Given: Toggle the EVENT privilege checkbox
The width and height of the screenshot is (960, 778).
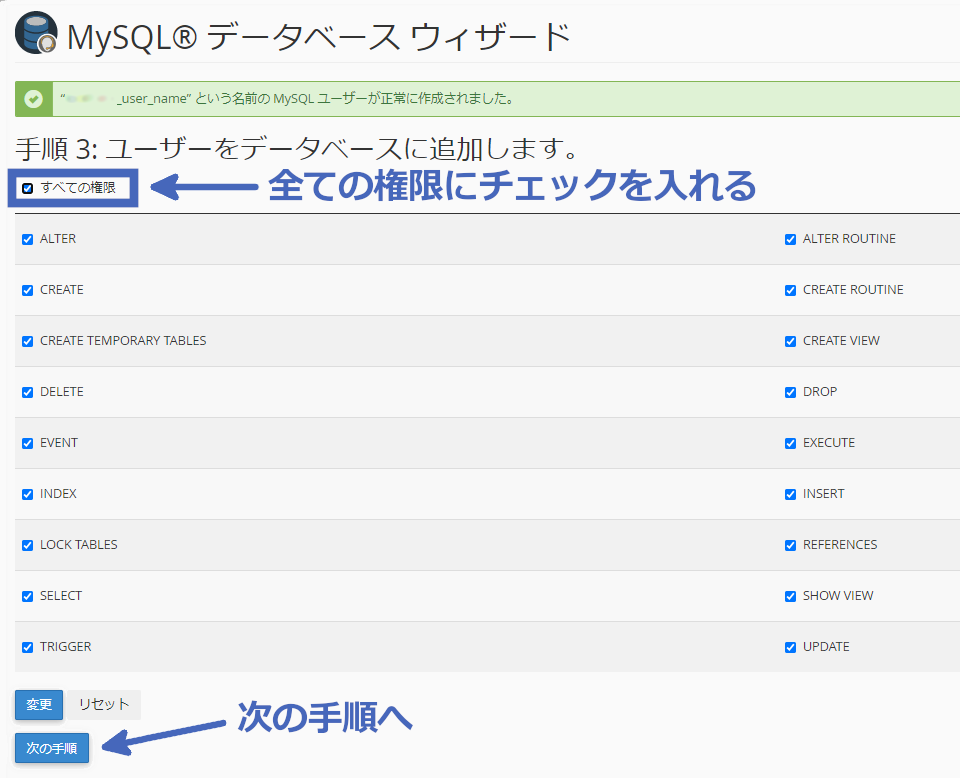Looking at the screenshot, I should [x=28, y=443].
